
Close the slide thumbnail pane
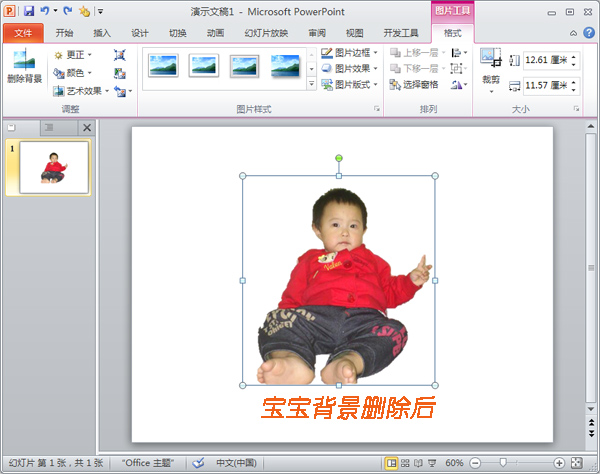pyautogui.click(x=87, y=127)
